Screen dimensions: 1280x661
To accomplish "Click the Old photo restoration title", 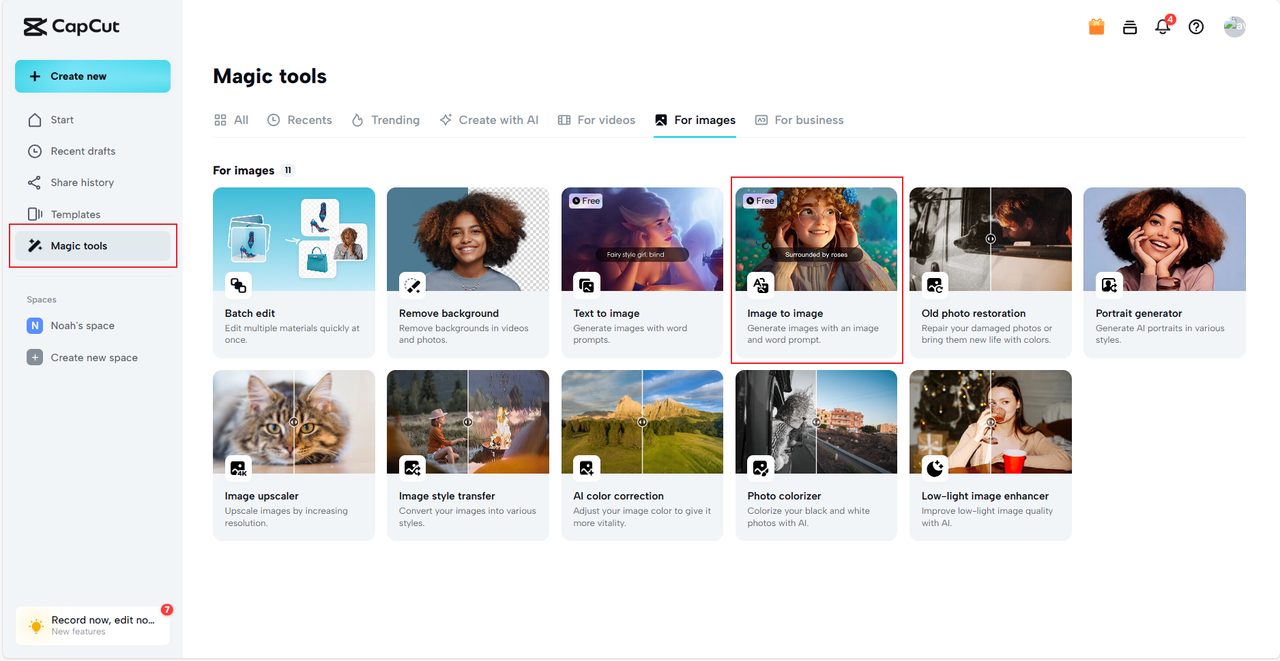I will click(973, 313).
